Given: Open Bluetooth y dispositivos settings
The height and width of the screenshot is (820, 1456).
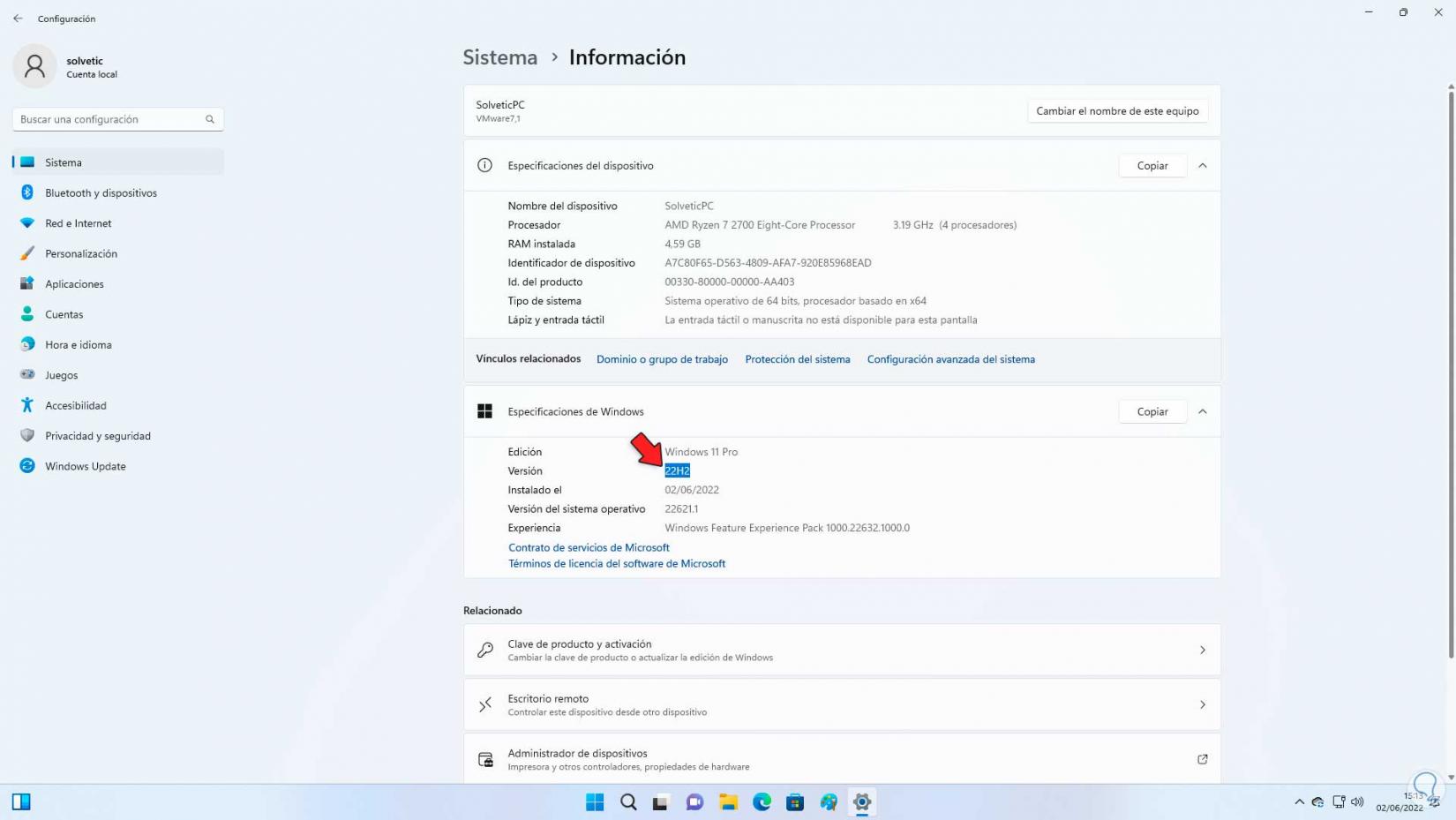Looking at the screenshot, I should (x=118, y=192).
